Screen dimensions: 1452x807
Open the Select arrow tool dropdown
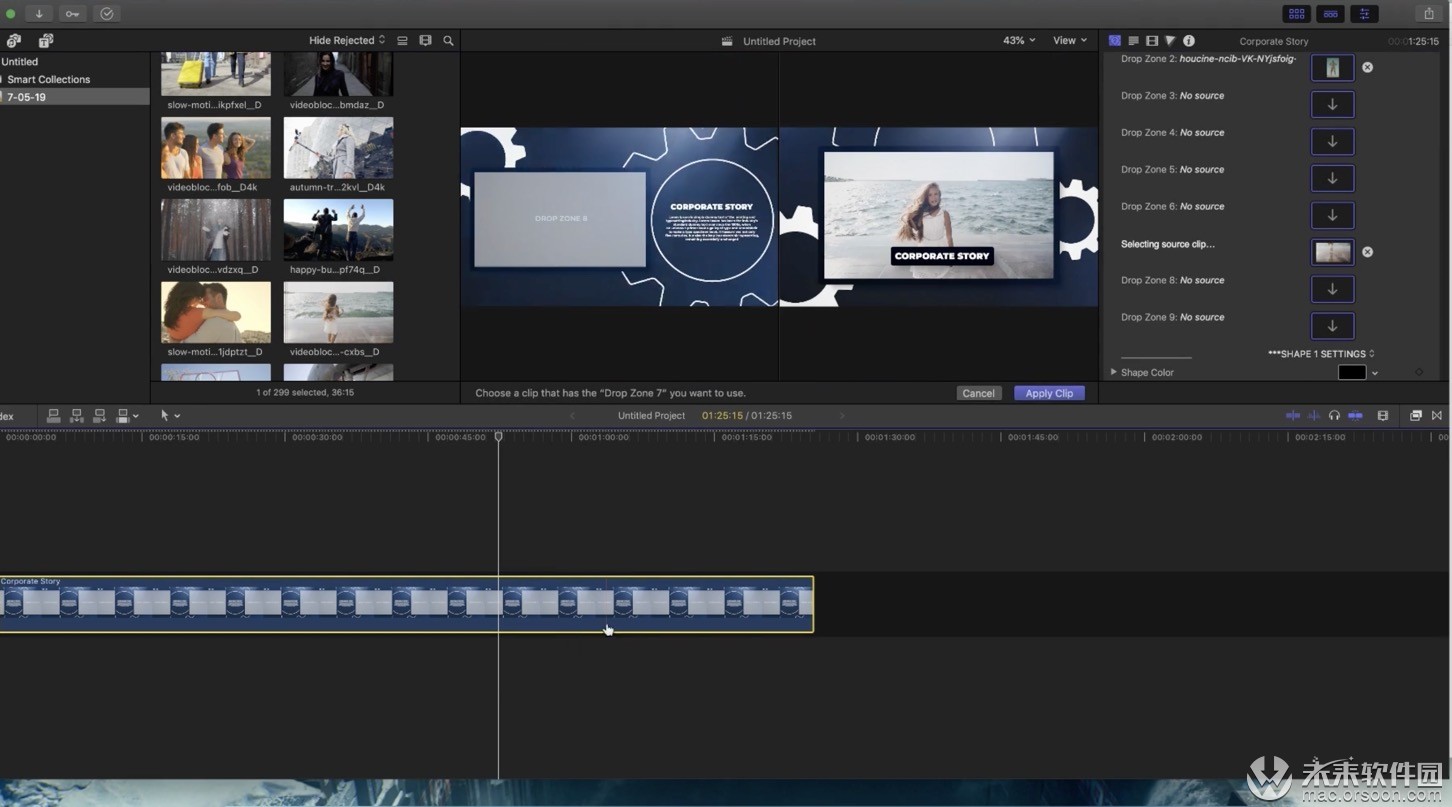[170, 415]
